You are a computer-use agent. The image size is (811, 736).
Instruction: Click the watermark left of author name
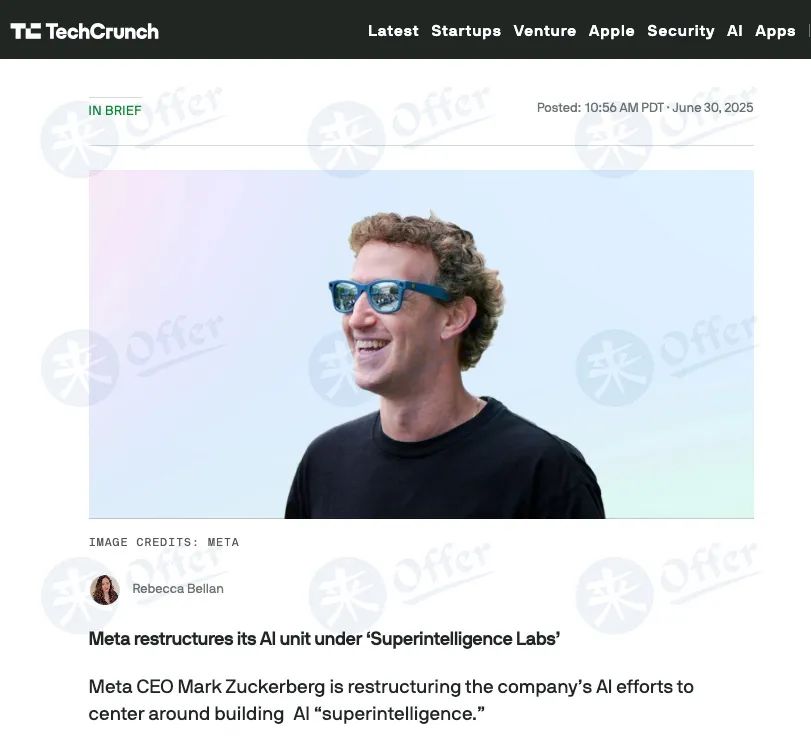[x=78, y=595]
